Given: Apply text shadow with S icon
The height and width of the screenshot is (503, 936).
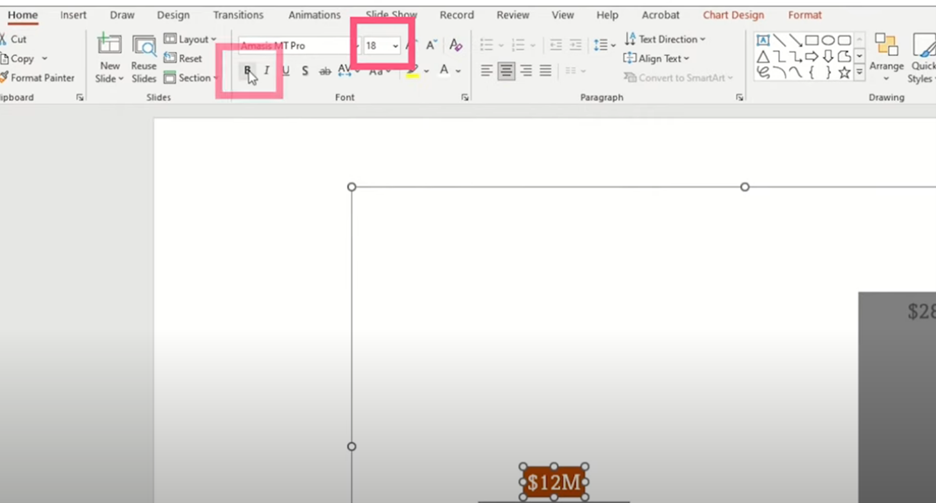Looking at the screenshot, I should point(305,71).
